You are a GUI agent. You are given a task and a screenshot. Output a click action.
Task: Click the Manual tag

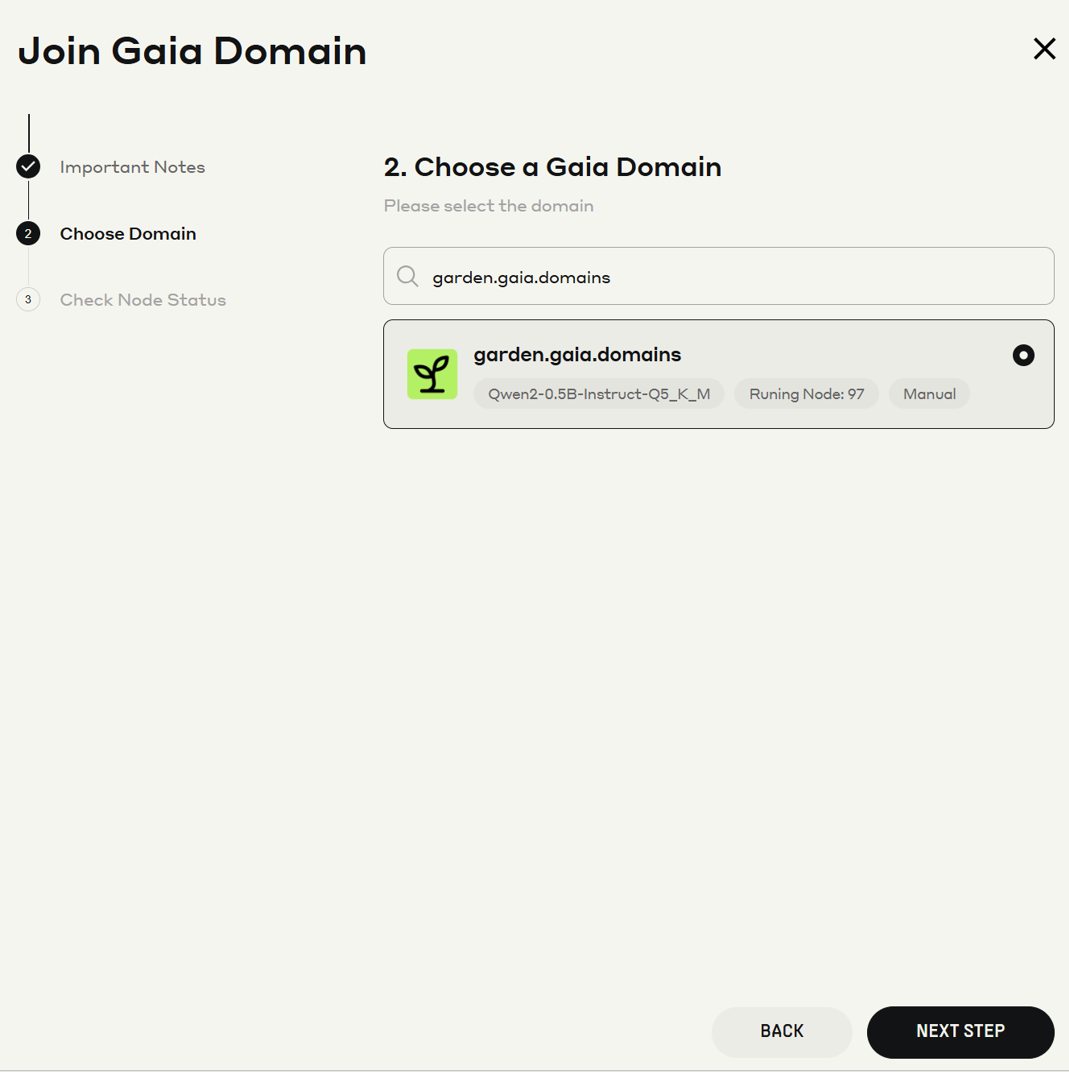coord(930,394)
